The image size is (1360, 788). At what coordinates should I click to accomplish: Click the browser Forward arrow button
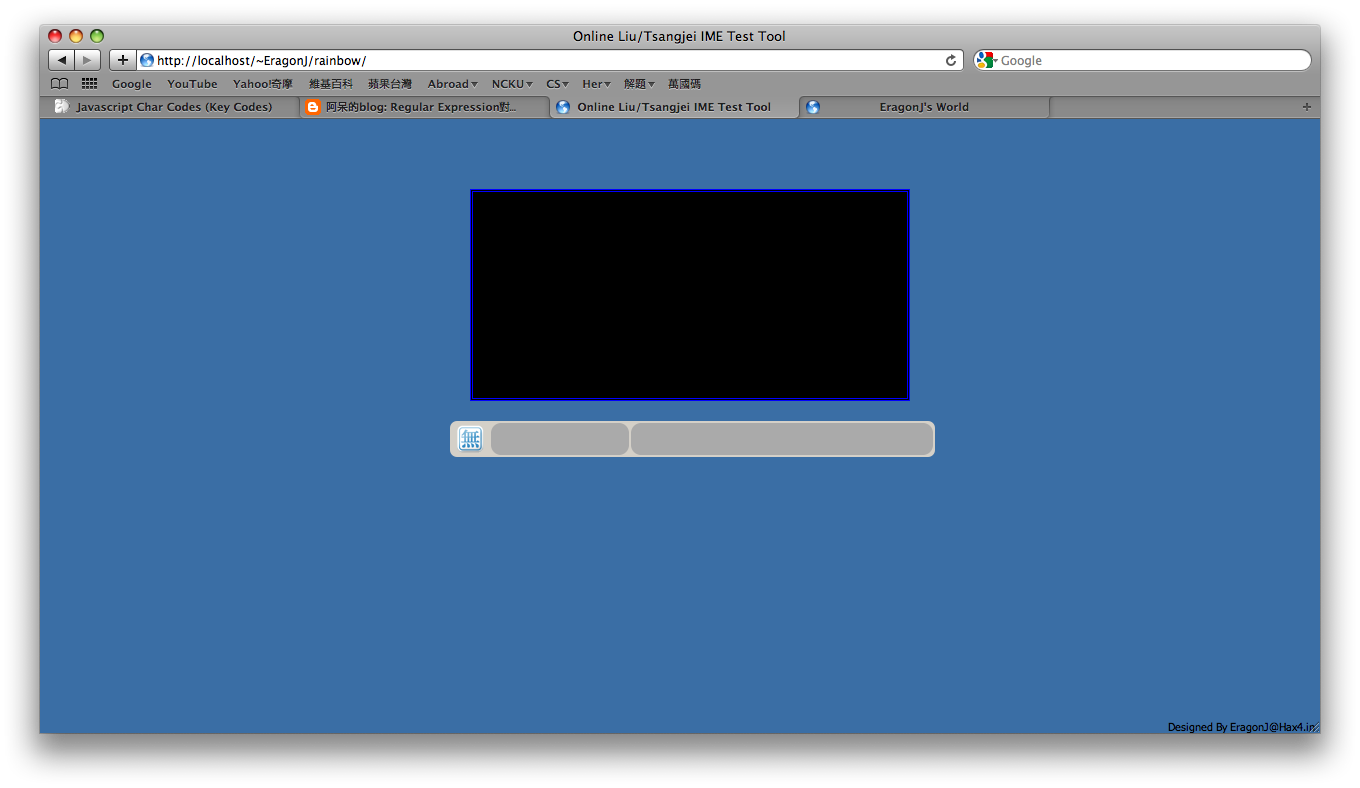pyautogui.click(x=87, y=60)
